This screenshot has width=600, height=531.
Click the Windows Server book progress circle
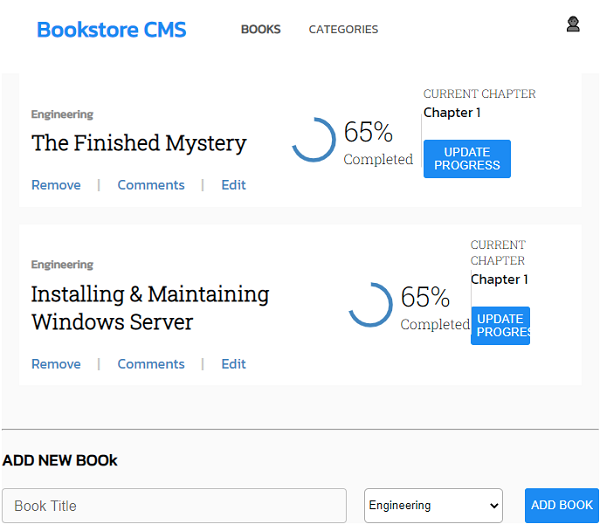click(370, 305)
